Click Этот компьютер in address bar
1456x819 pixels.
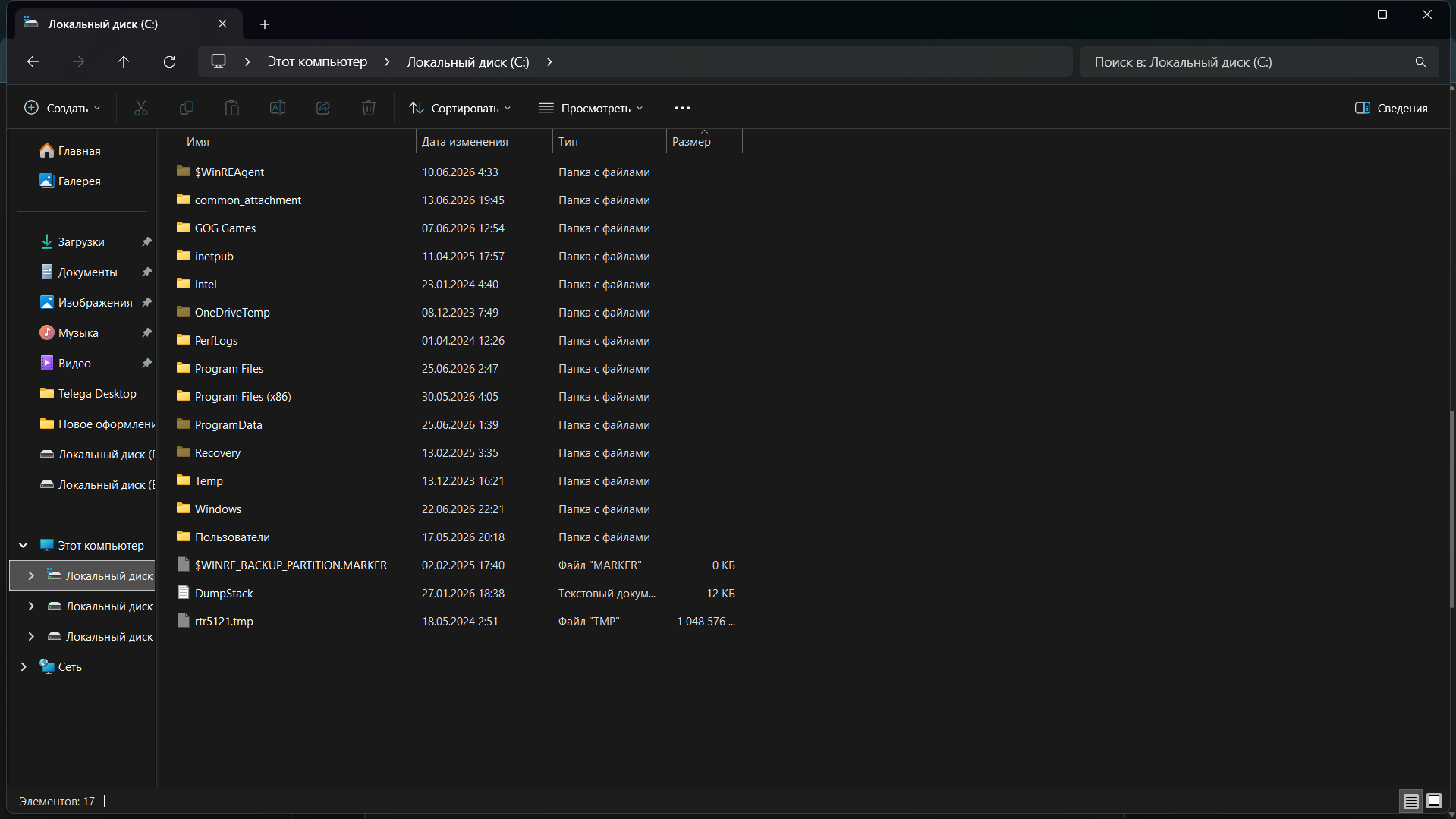click(317, 62)
